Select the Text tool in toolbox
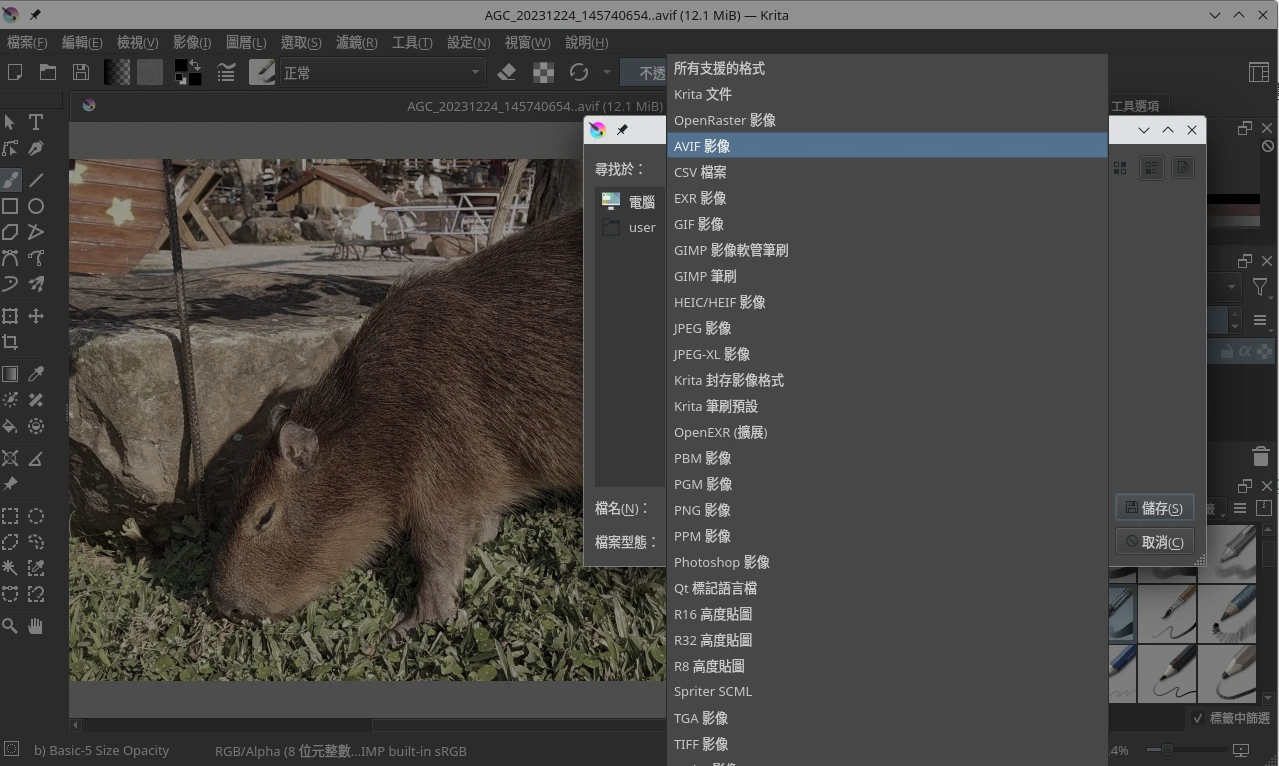The height and width of the screenshot is (766, 1279). tap(36, 122)
